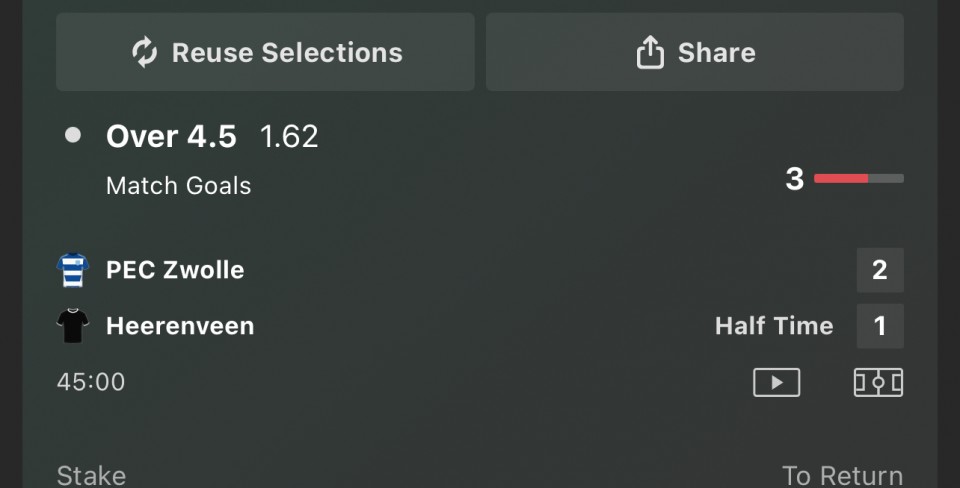
Task: Click the current goals count 3
Action: coord(794,179)
